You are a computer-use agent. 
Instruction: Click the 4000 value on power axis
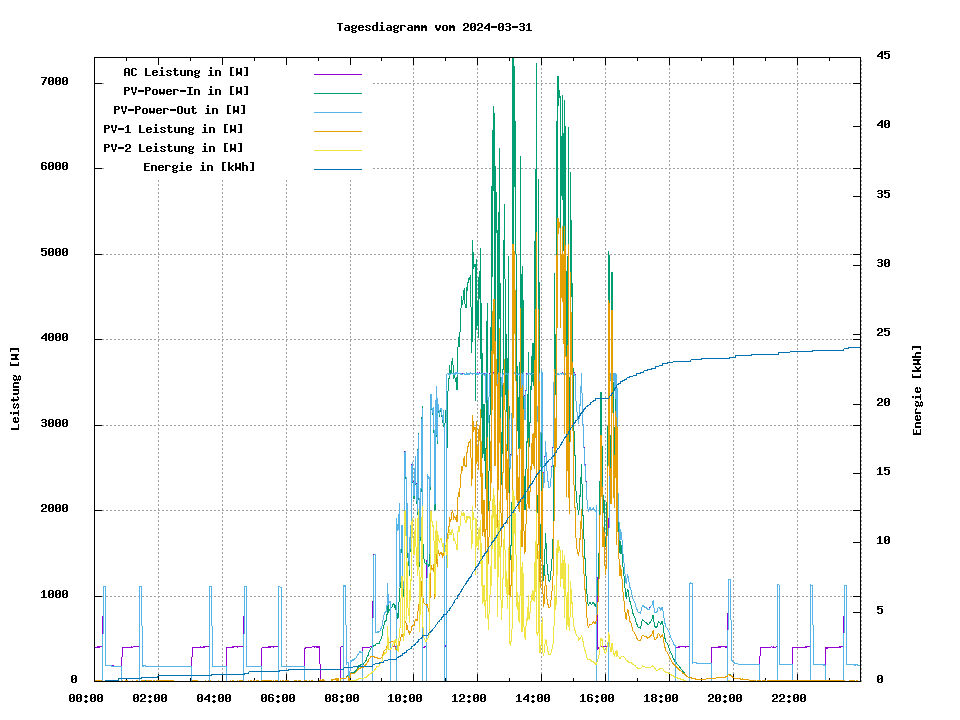point(55,338)
